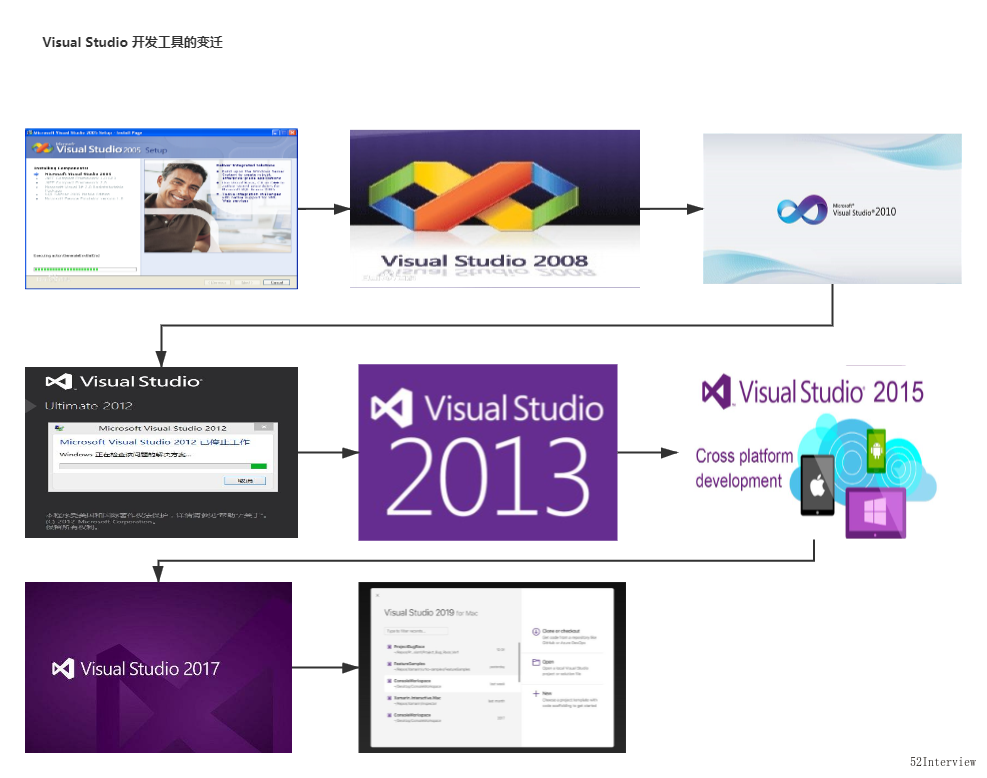987x778 pixels.
Task: Click the Apple logo on the black tablet
Action: tap(818, 485)
